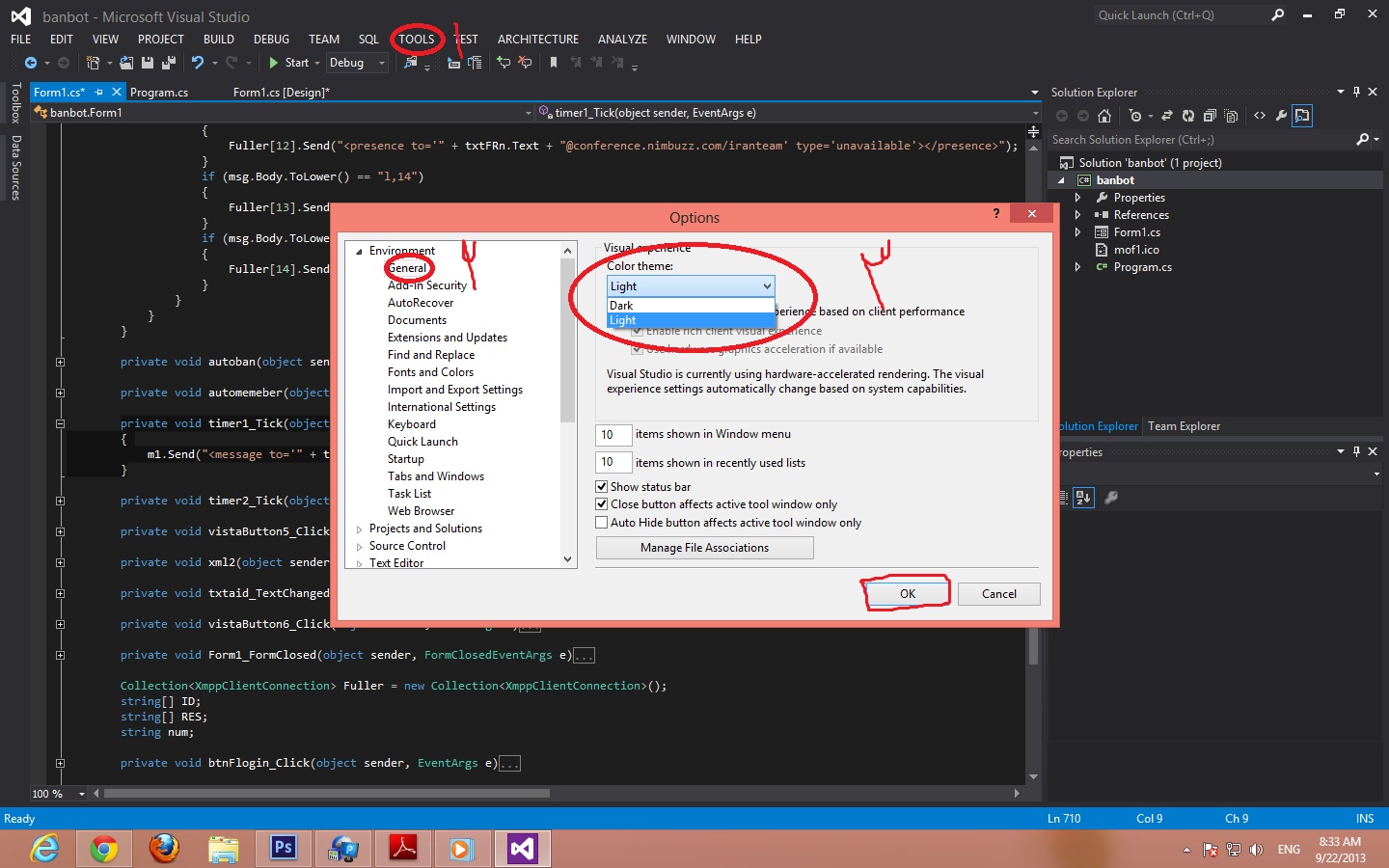Click the volume icon in system tray
1389x868 pixels.
[1256, 850]
